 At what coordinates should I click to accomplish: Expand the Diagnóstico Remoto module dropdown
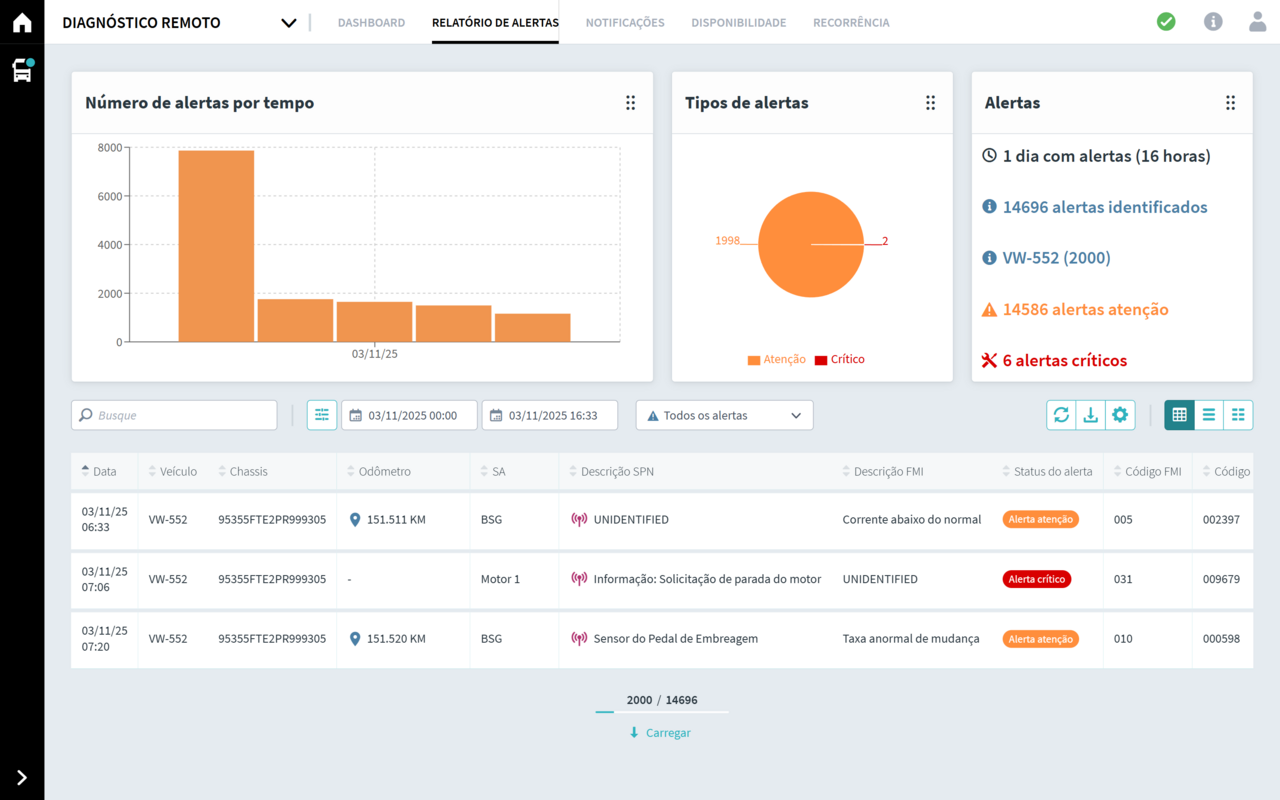click(289, 23)
